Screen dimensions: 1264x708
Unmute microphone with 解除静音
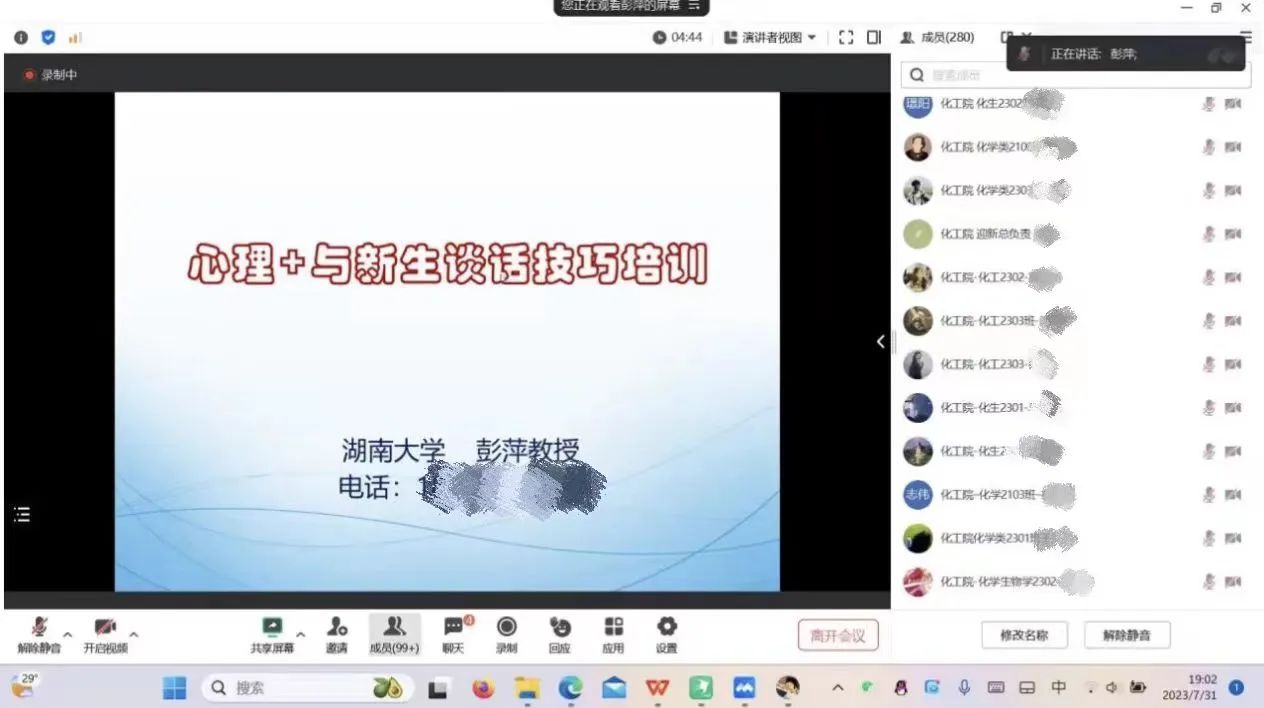(39, 633)
